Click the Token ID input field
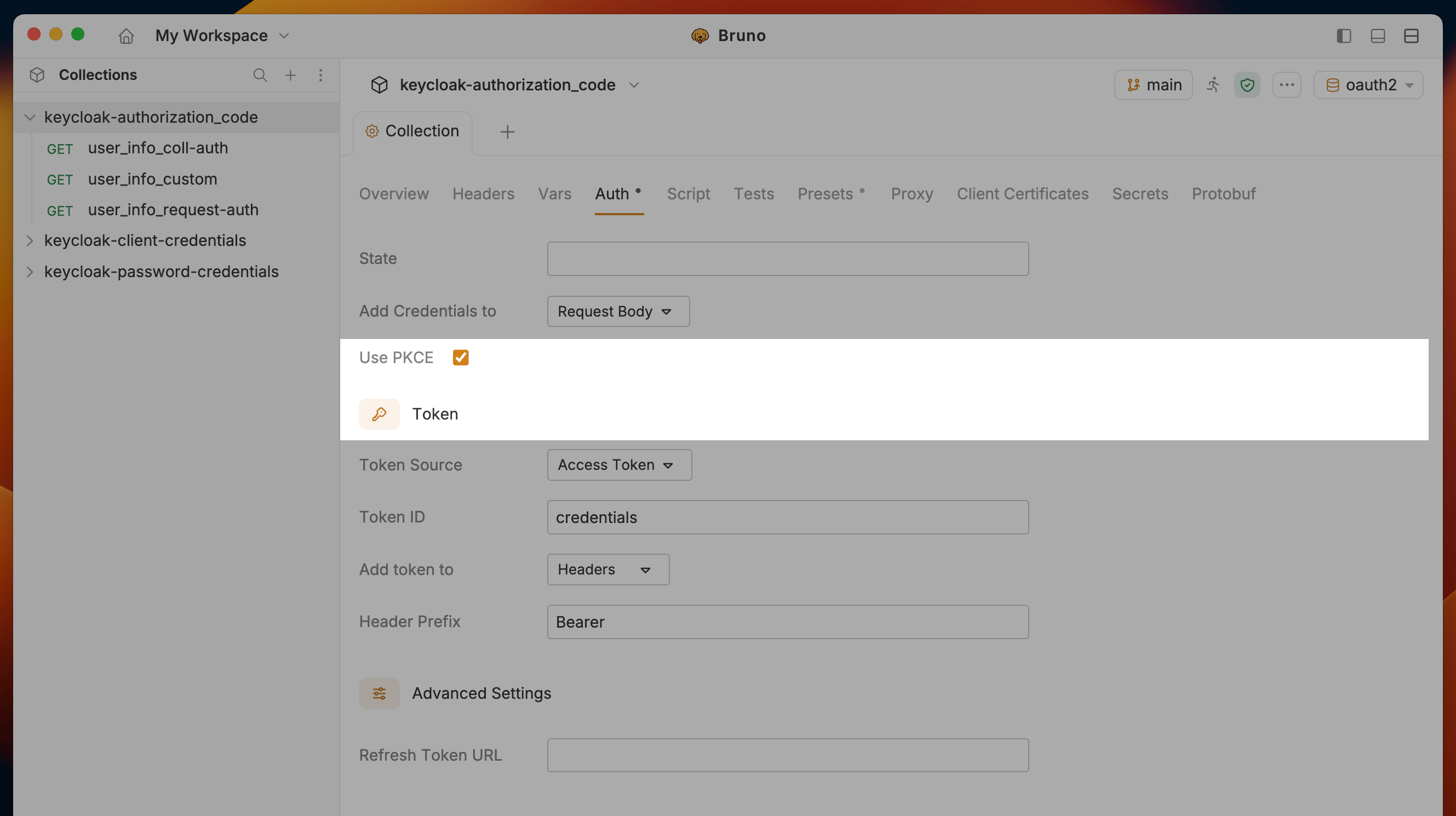Image resolution: width=1456 pixels, height=816 pixels. [x=788, y=518]
